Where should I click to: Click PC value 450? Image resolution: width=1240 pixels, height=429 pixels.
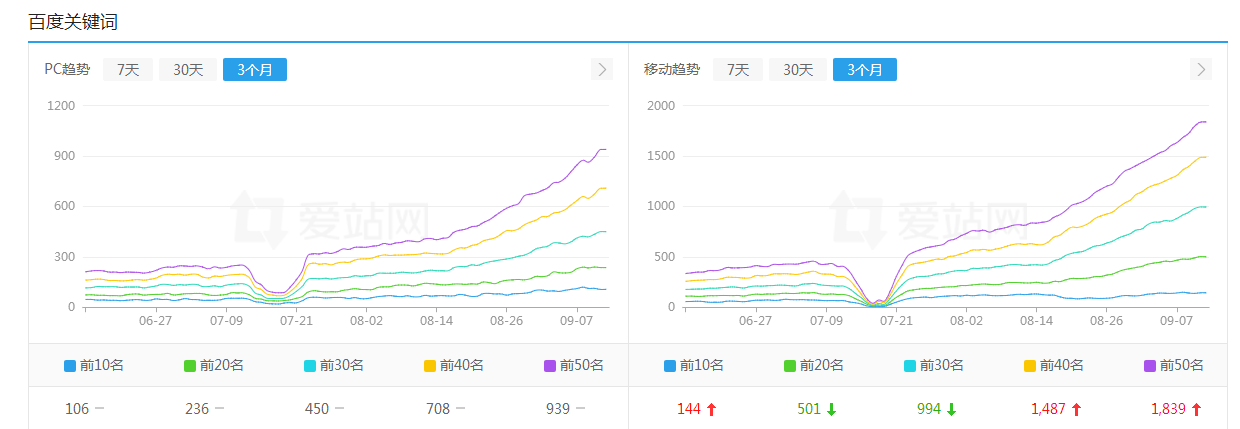[317, 409]
